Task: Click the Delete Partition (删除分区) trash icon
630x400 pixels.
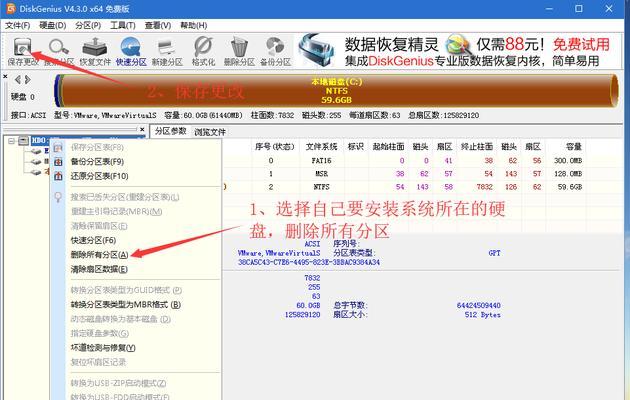Action: pos(239,47)
